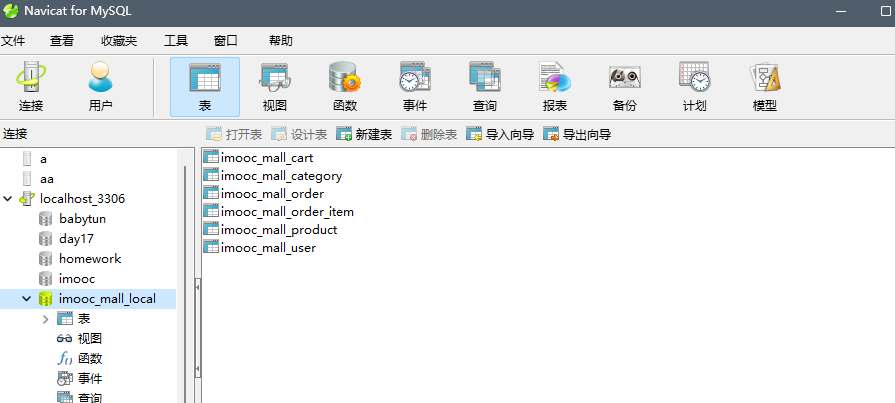Select 事件 under imooc_mall_local tree
The height and width of the screenshot is (403, 895).
point(90,378)
